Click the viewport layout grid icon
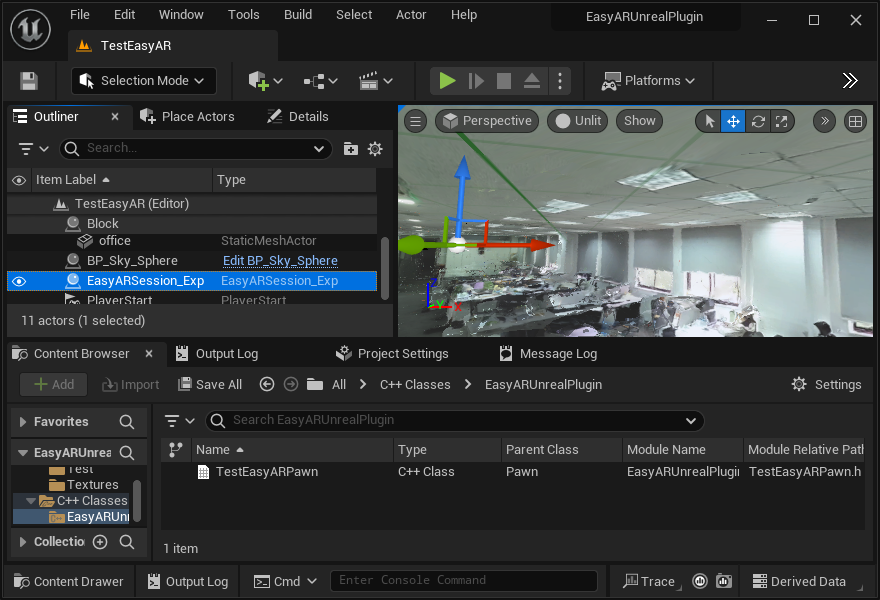The height and width of the screenshot is (600, 880). 855,121
